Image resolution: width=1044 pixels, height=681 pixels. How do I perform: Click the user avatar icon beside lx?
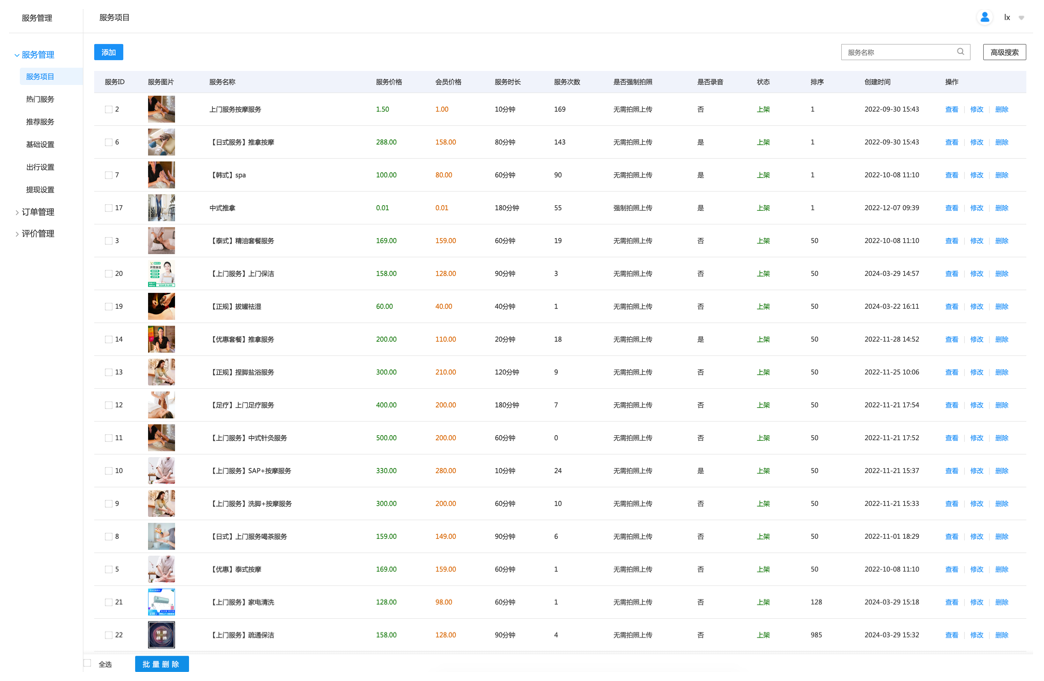tap(985, 17)
